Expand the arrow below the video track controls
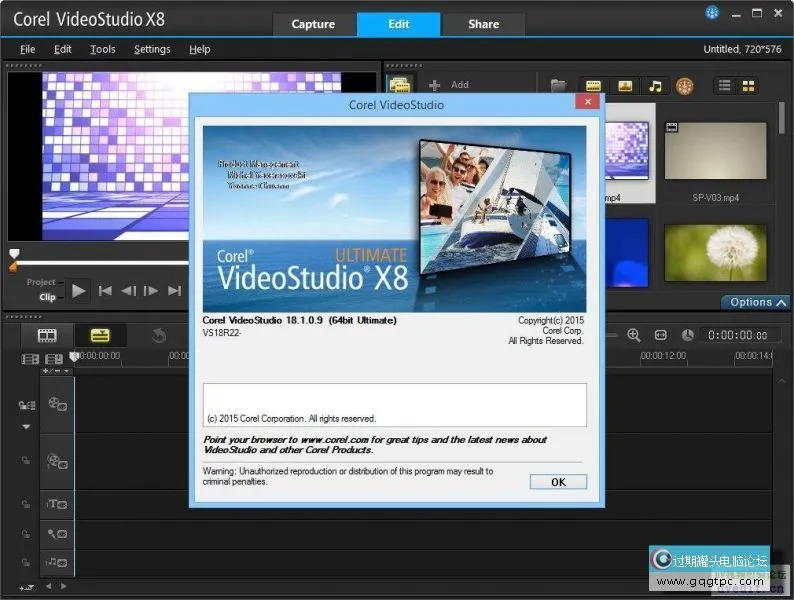Image resolution: width=794 pixels, height=600 pixels. [x=26, y=425]
